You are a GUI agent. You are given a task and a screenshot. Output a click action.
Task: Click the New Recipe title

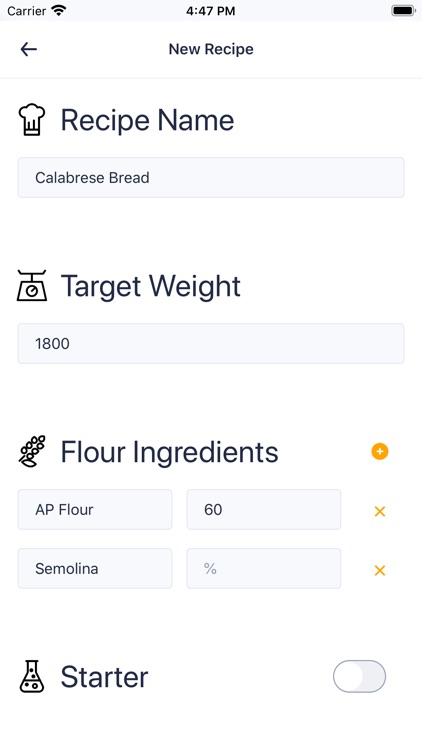coord(211,49)
